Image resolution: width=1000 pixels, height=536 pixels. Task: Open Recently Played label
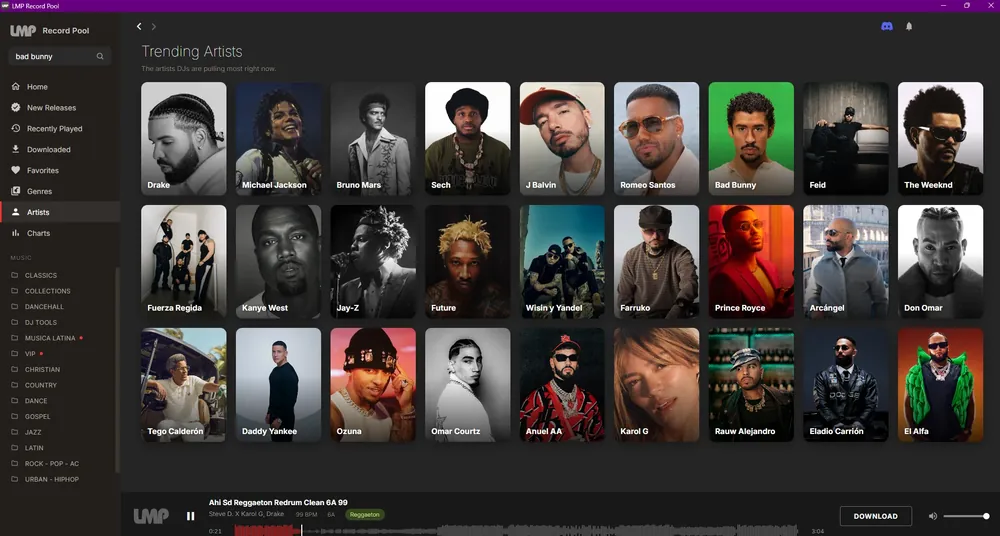54,129
